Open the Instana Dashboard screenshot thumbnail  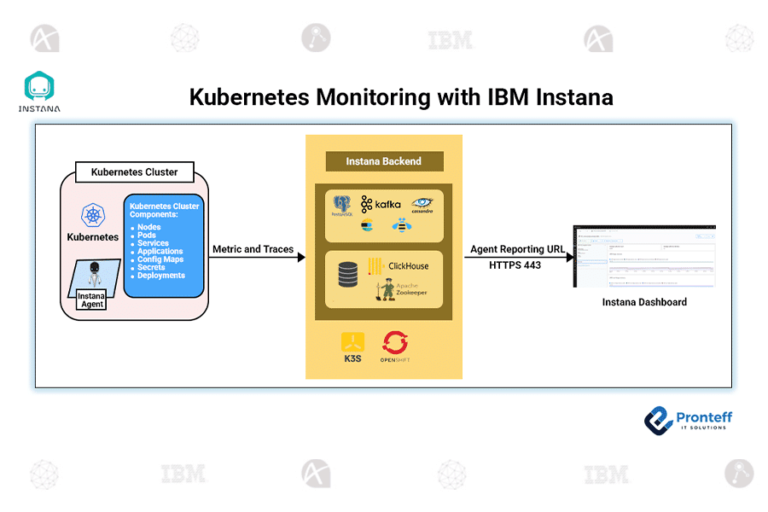coord(643,256)
